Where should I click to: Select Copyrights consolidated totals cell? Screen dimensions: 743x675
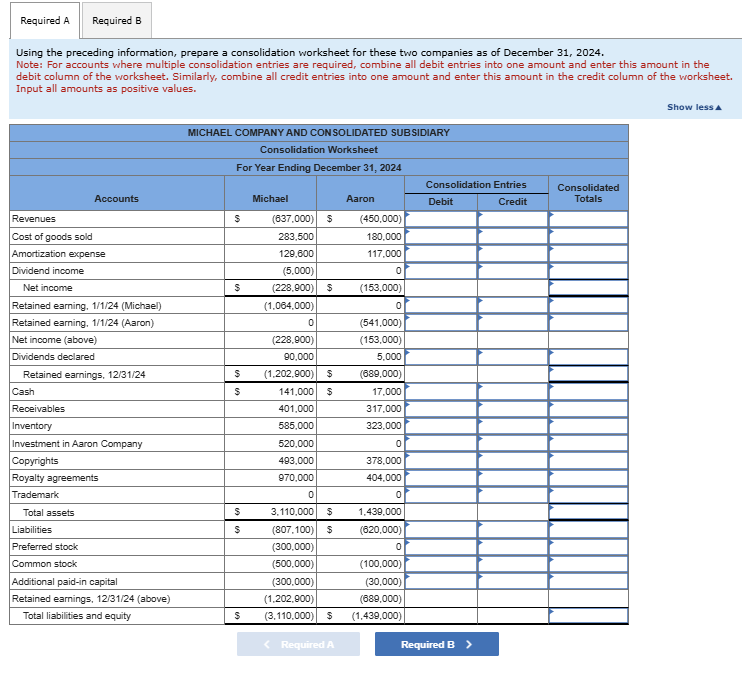click(x=589, y=460)
